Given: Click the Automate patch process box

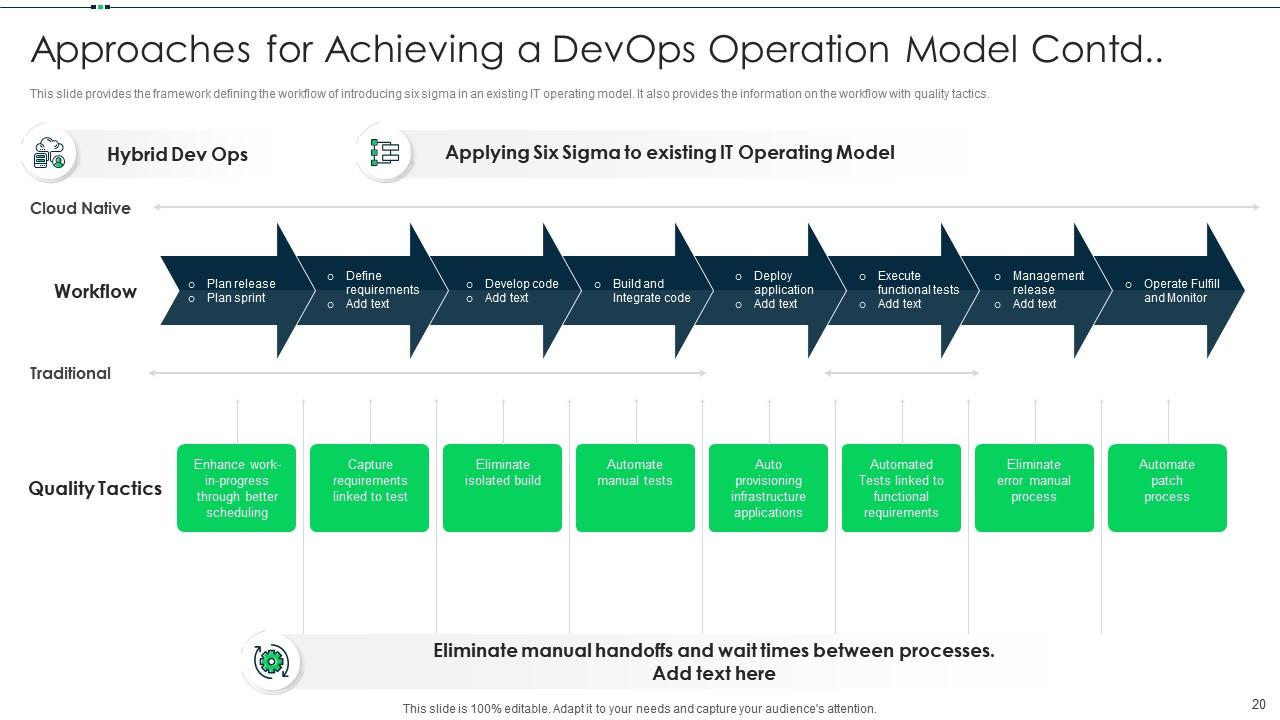Looking at the screenshot, I should click(1166, 487).
